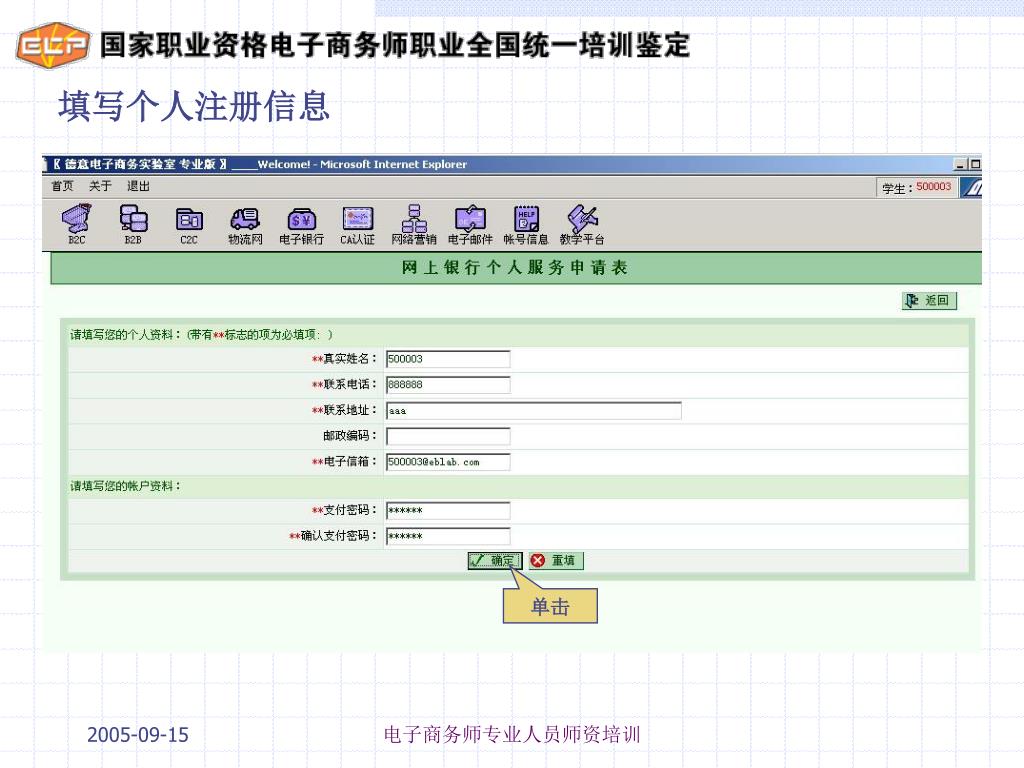Focus the empty 邮政编码 field

[448, 436]
